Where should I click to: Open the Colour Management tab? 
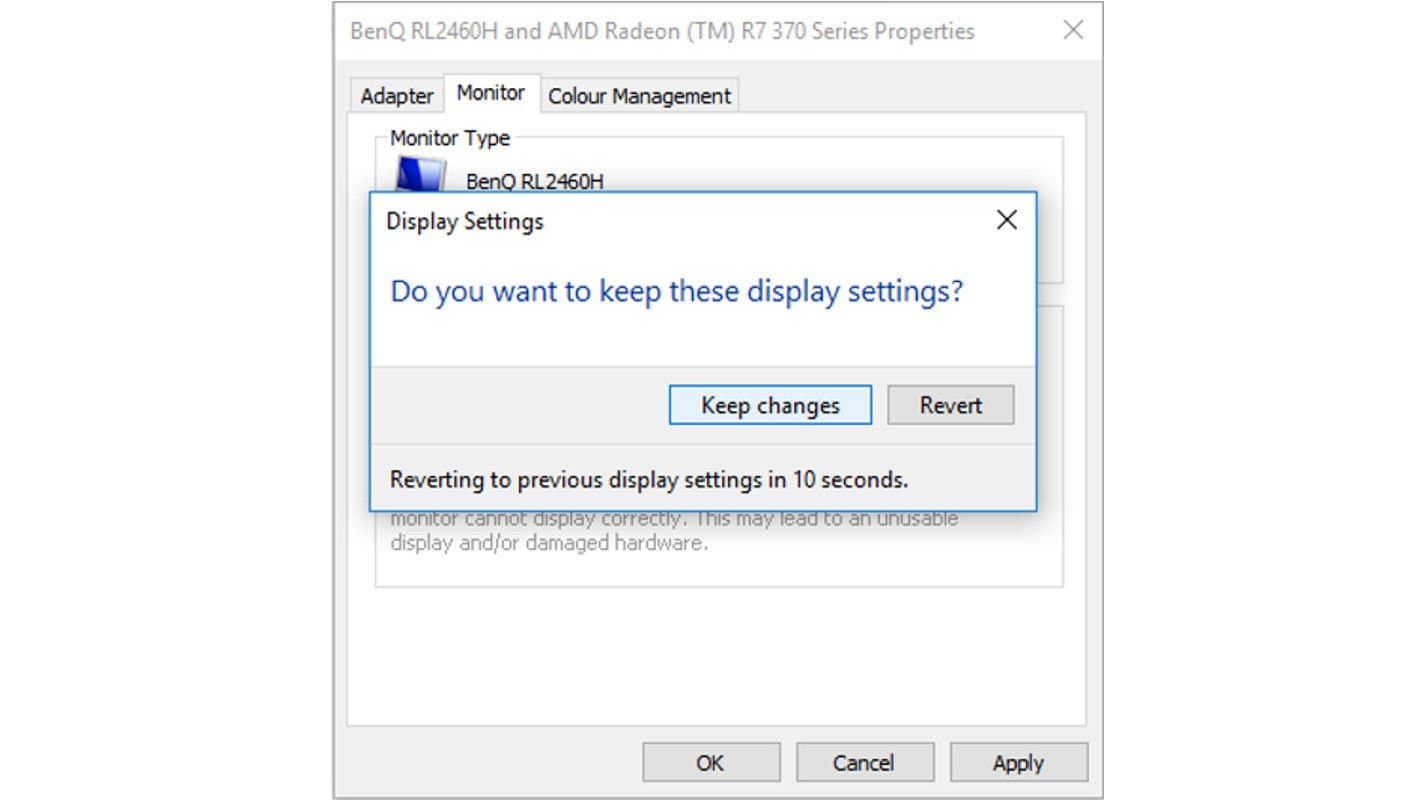640,96
